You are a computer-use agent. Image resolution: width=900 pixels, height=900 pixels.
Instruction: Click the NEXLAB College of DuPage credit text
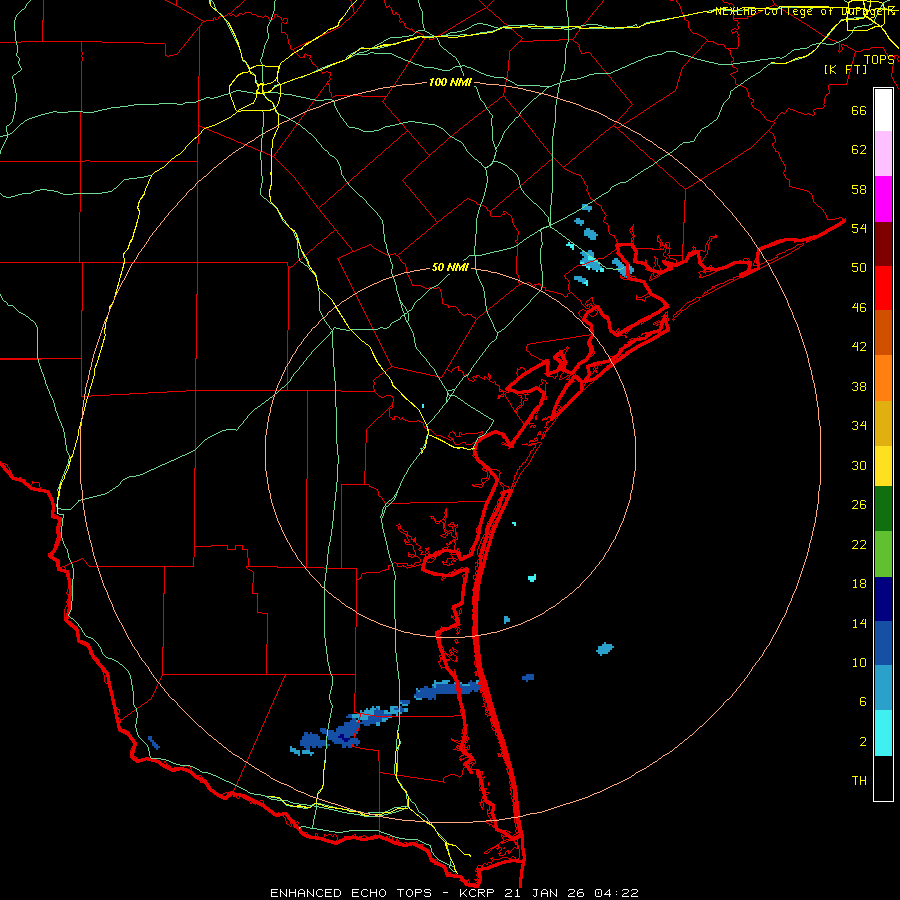(x=804, y=11)
